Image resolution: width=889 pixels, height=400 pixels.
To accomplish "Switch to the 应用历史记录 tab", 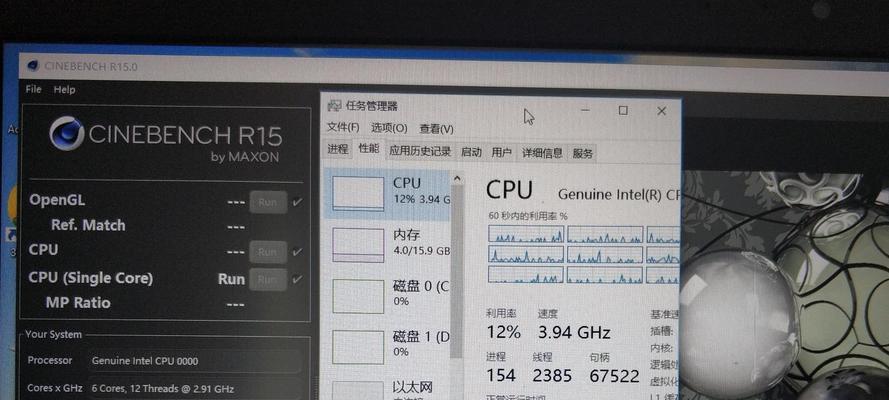I will pos(420,151).
